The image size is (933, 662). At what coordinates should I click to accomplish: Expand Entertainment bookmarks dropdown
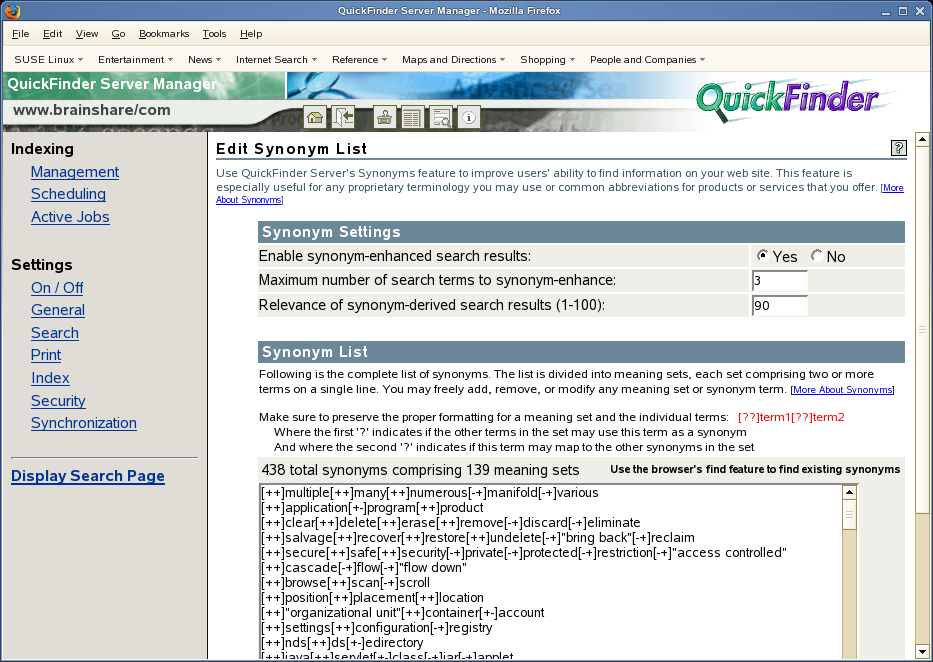136,59
